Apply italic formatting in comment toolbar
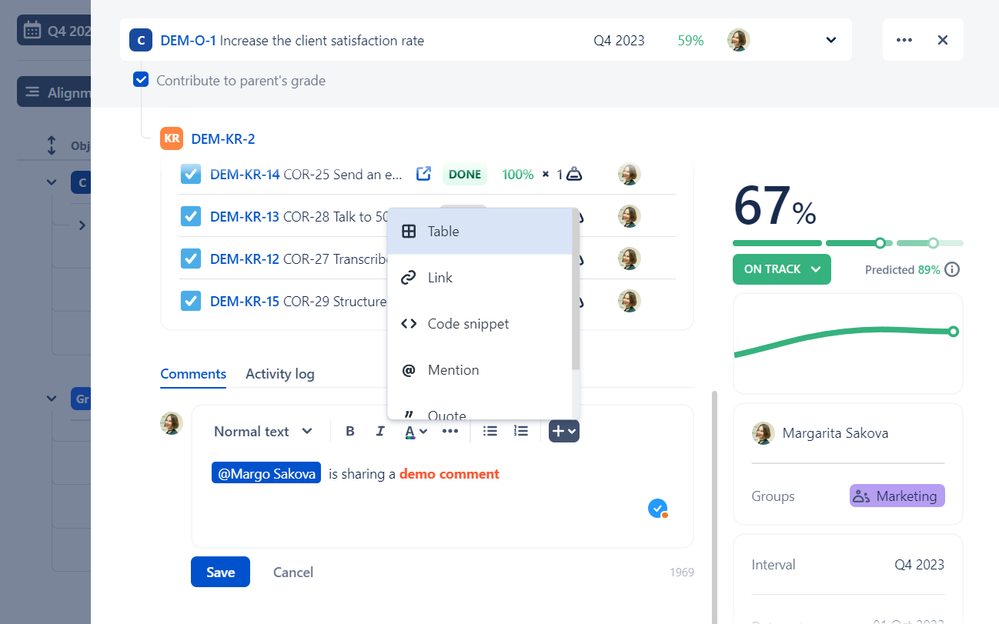The height and width of the screenshot is (624, 999). click(x=380, y=432)
